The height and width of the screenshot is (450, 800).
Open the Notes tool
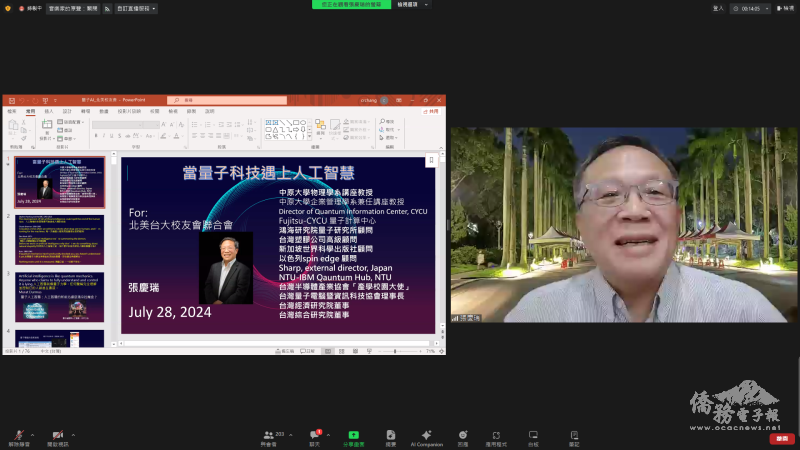tap(574, 438)
